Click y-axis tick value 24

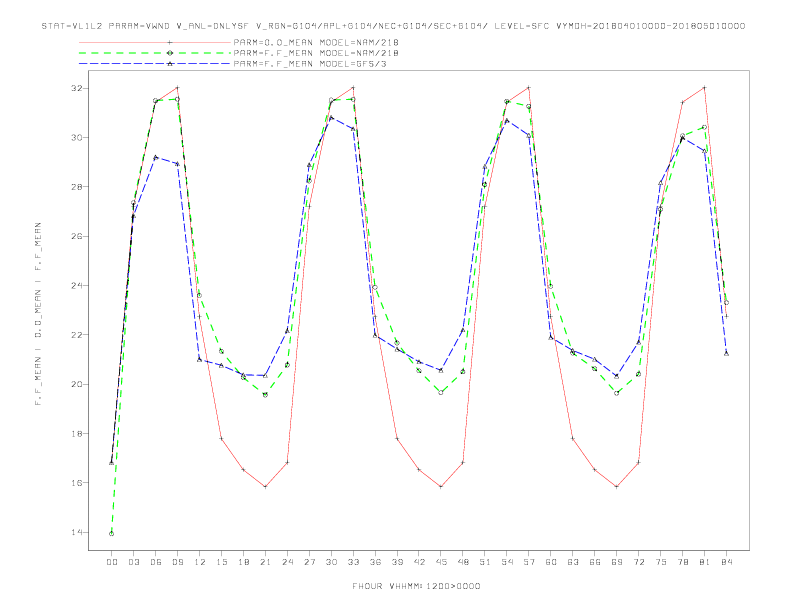(77, 285)
